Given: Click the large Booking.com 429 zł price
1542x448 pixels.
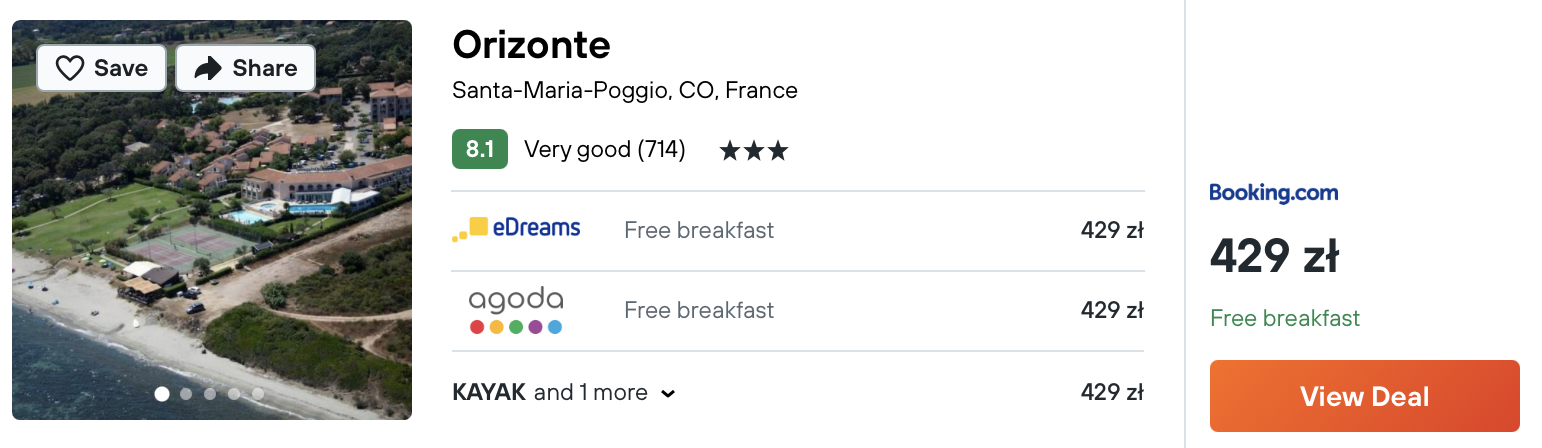Looking at the screenshot, I should click(x=1274, y=257).
